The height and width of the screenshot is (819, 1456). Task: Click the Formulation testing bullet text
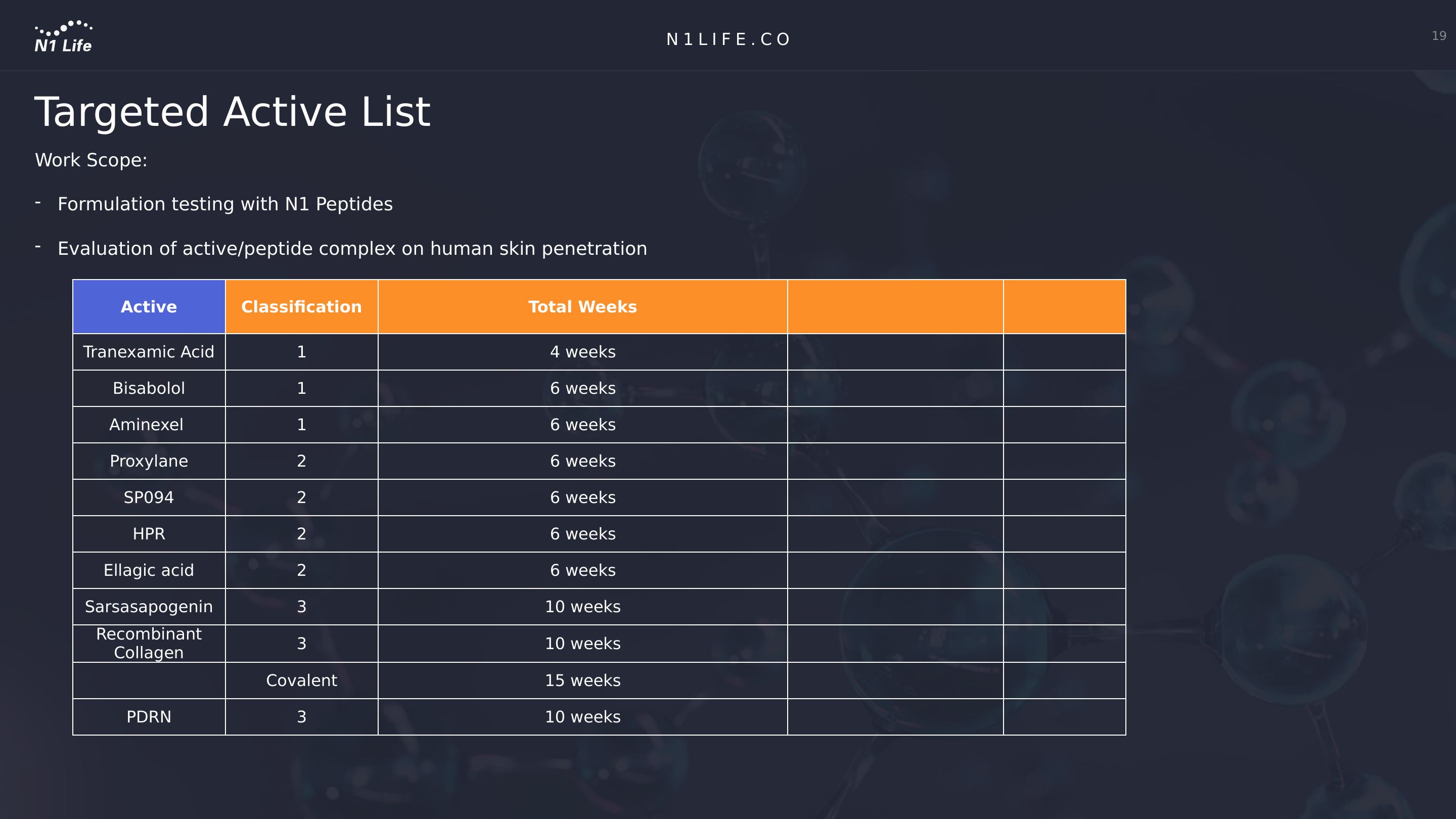pyautogui.click(x=225, y=203)
